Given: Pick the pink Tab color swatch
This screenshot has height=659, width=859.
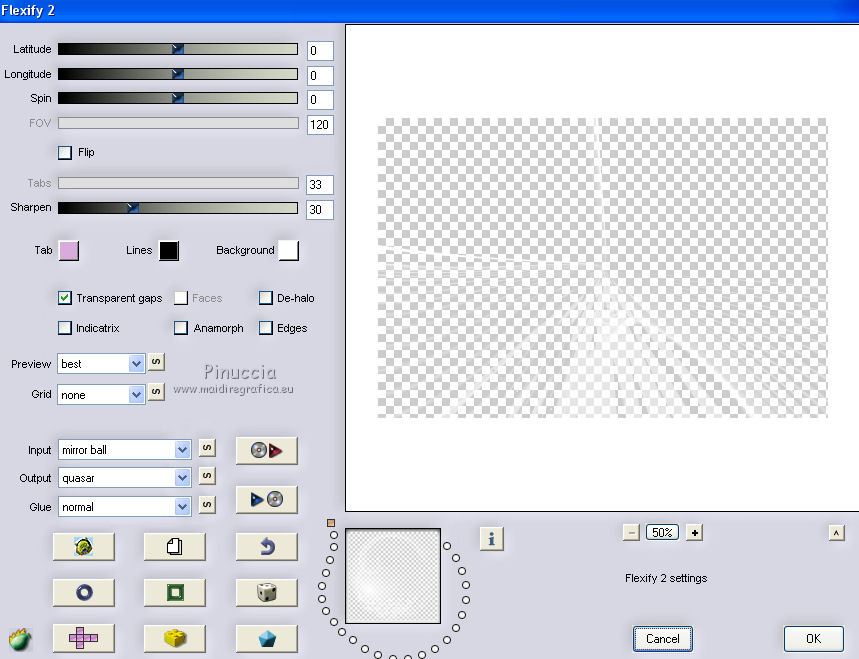Looking at the screenshot, I should pyautogui.click(x=68, y=250).
